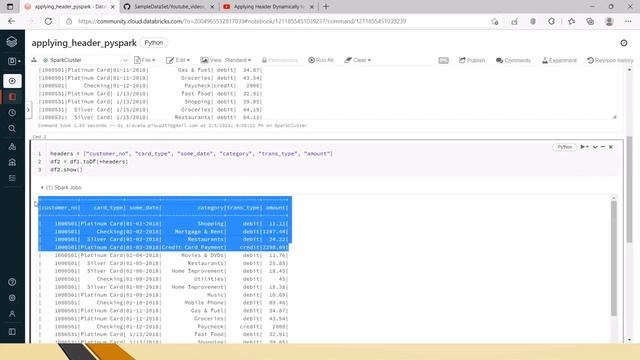This screenshot has width=640, height=360.
Task: Open the Clear dropdown menu
Action: tap(358, 60)
